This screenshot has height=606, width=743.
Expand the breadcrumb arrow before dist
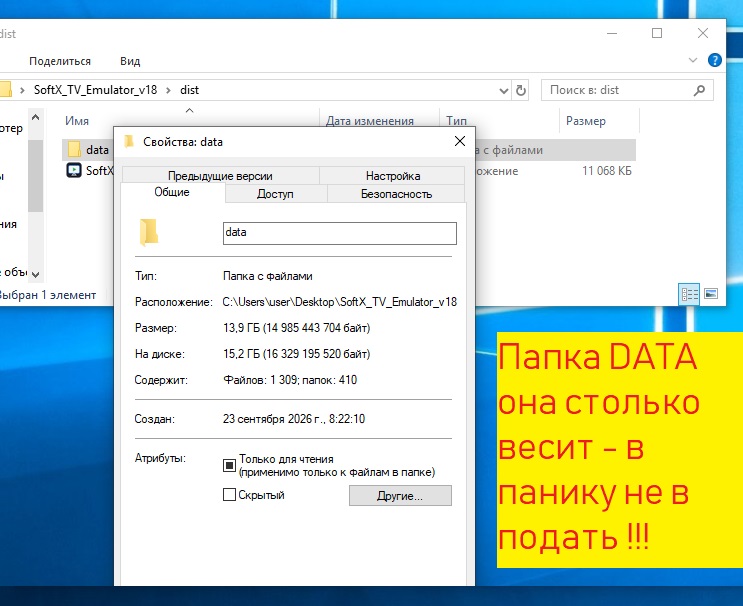point(168,90)
